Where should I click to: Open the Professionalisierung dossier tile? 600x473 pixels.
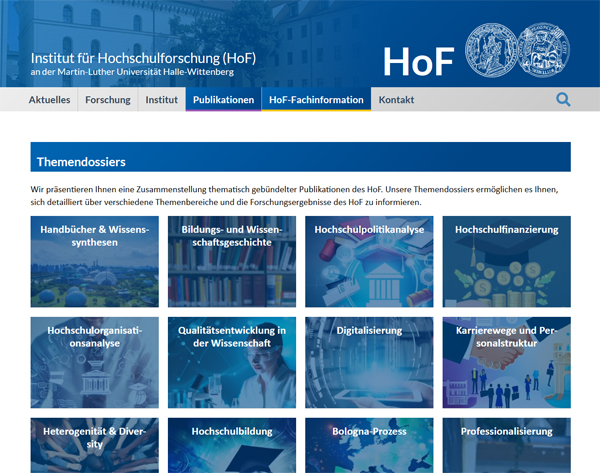click(507, 445)
